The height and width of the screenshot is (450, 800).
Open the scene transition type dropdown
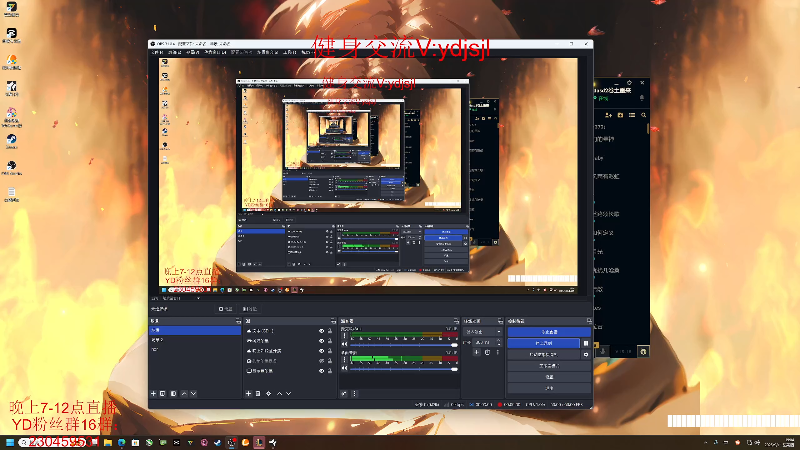pos(483,332)
